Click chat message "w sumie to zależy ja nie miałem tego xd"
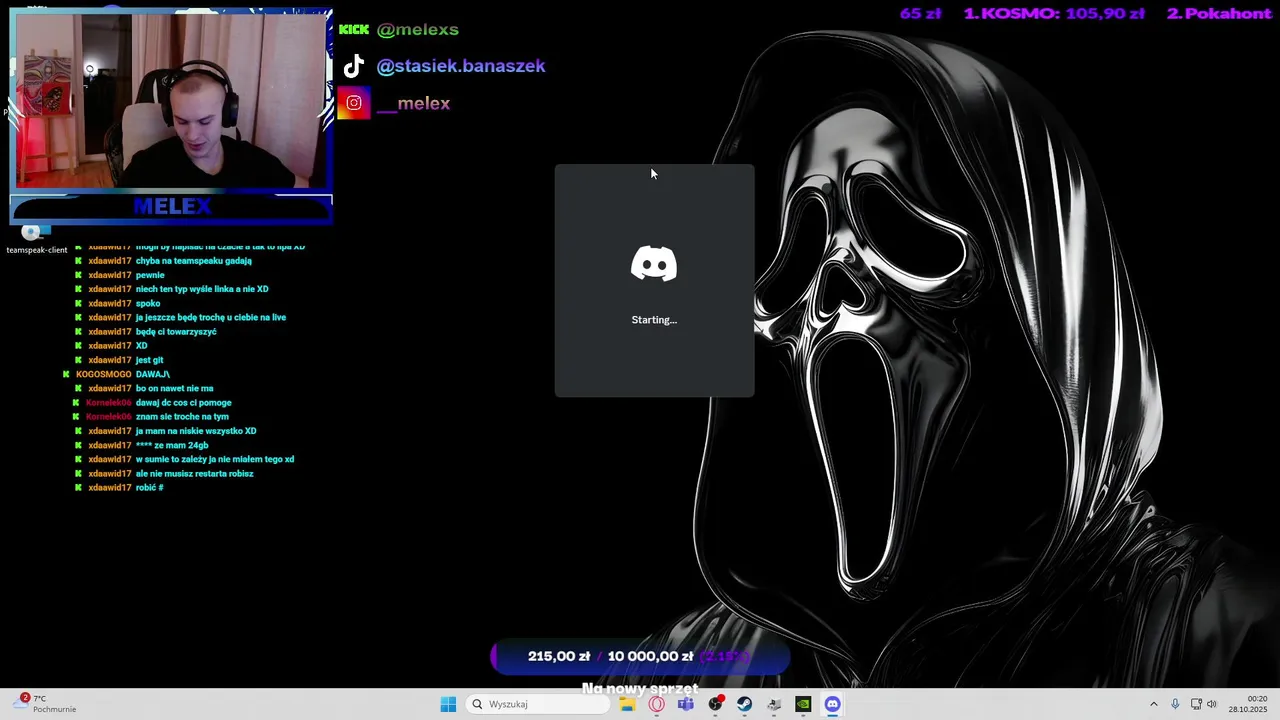This screenshot has width=1280, height=720. (x=215, y=459)
